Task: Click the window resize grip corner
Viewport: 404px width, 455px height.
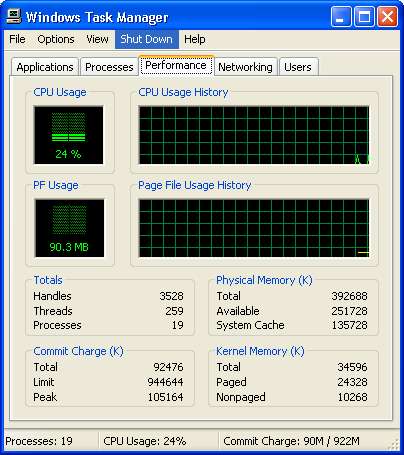Action: click(393, 444)
